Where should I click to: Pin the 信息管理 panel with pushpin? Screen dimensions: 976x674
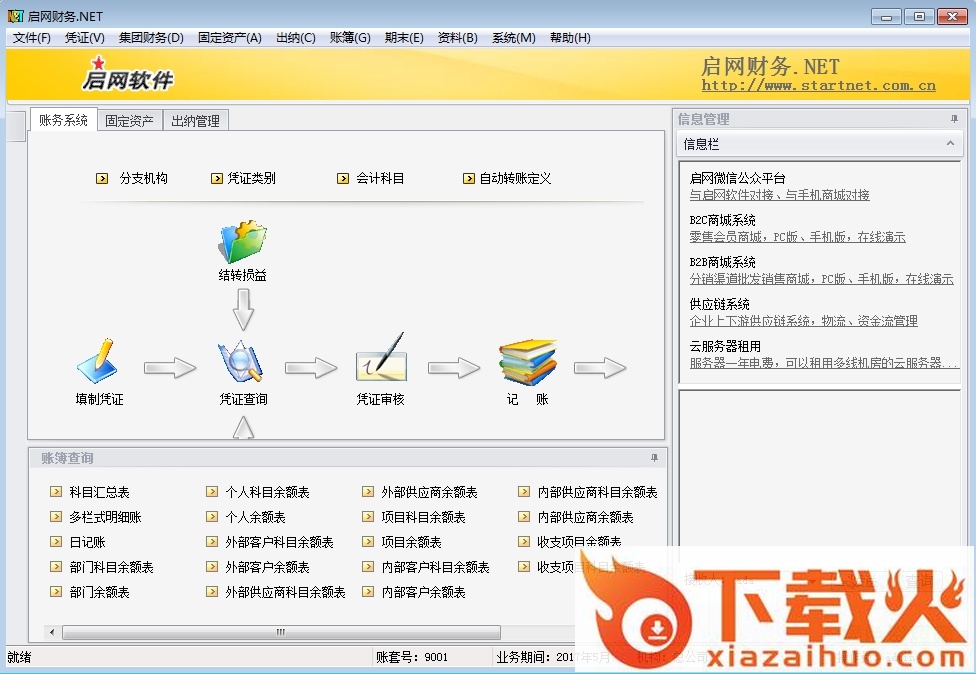pos(954,119)
